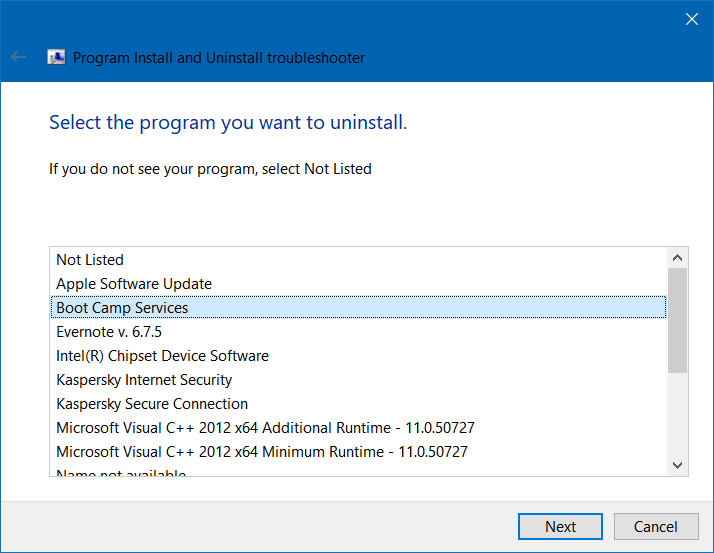Choose Kaspersky Secure Connection
The width and height of the screenshot is (714, 553).
tap(152, 404)
